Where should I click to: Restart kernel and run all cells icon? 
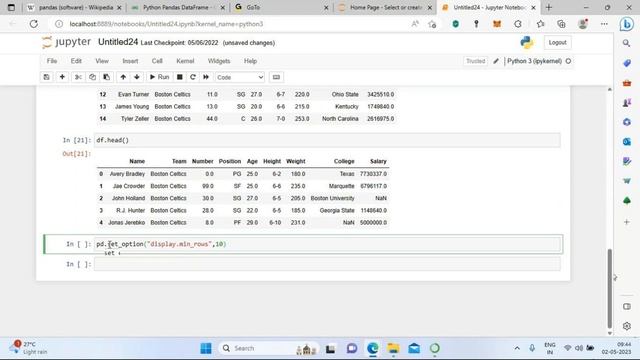coord(206,77)
